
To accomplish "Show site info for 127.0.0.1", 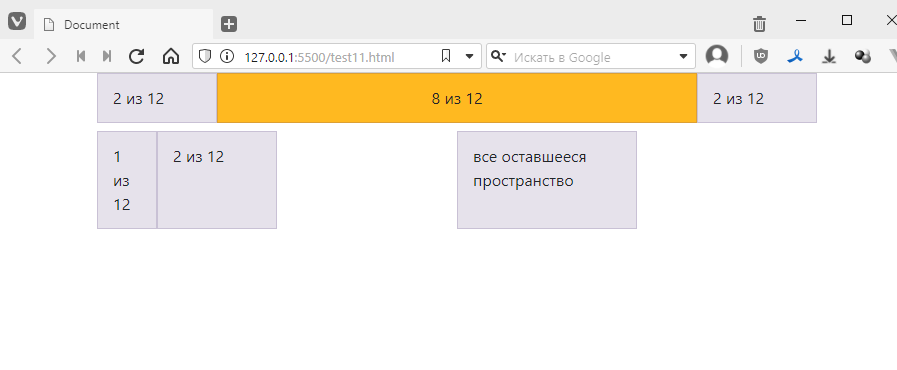I will coord(227,56).
